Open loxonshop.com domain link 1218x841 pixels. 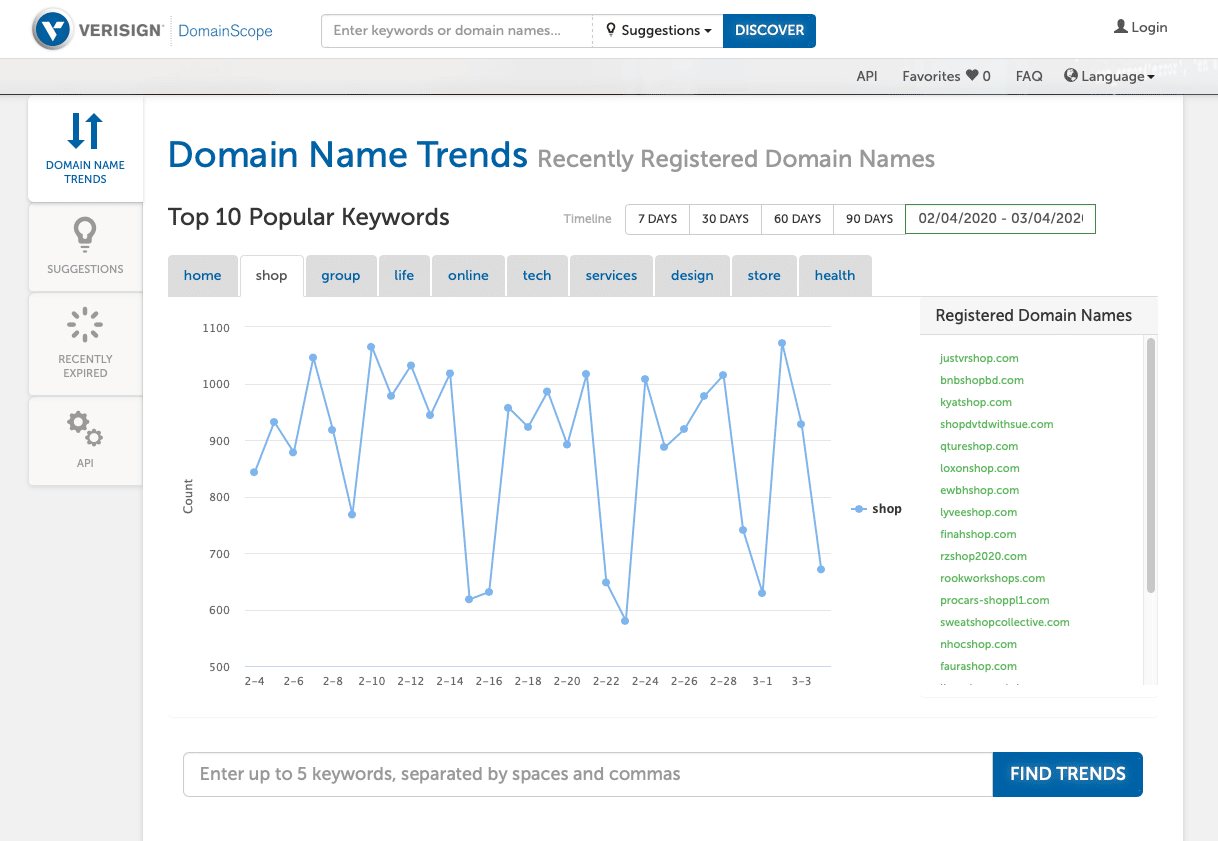click(x=980, y=468)
